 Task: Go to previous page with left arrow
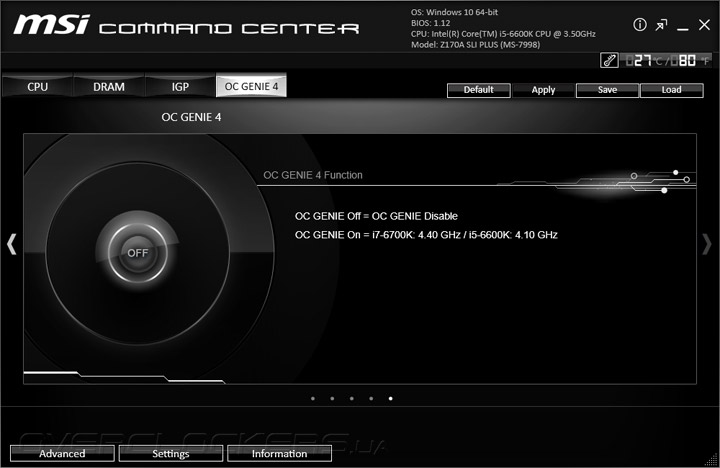click(11, 244)
